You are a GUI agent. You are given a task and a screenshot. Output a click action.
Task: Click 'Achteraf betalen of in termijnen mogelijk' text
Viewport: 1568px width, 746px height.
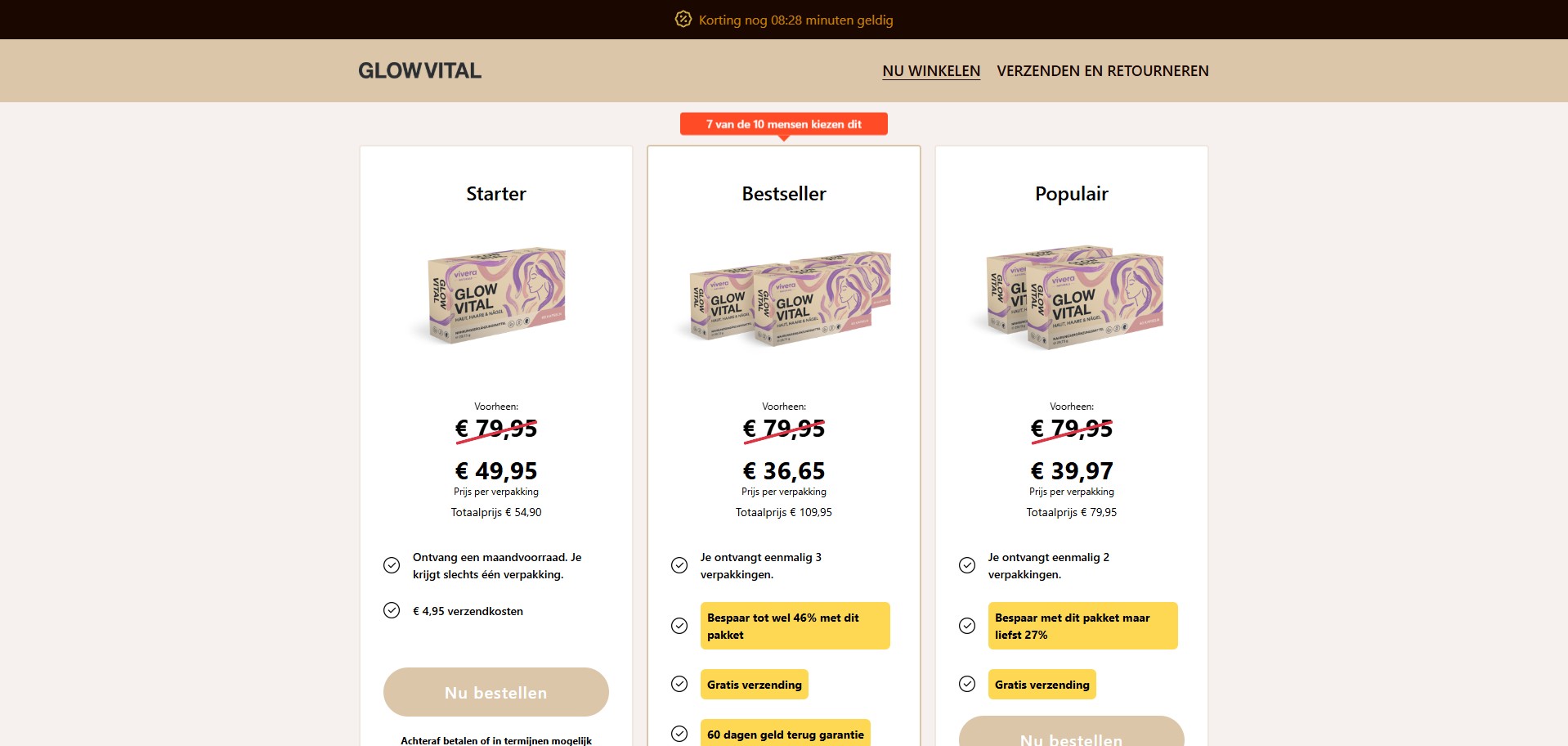[496, 739]
